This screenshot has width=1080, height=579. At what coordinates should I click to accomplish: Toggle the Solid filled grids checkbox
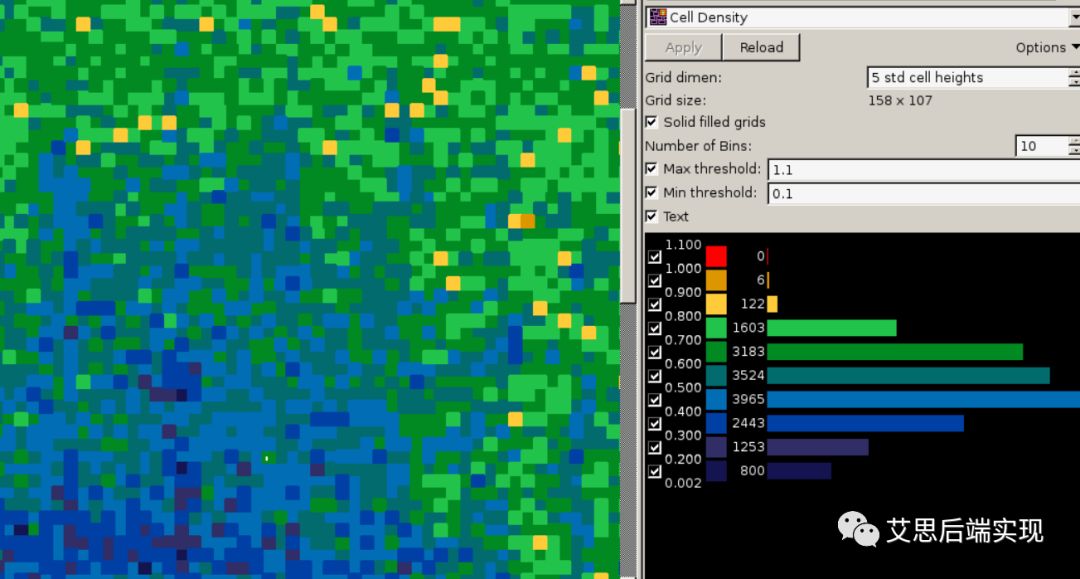point(652,122)
